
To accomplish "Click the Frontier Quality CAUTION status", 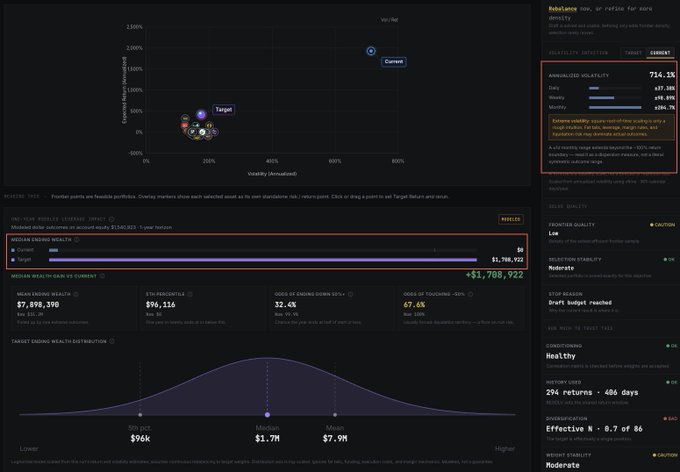I will coord(662,225).
